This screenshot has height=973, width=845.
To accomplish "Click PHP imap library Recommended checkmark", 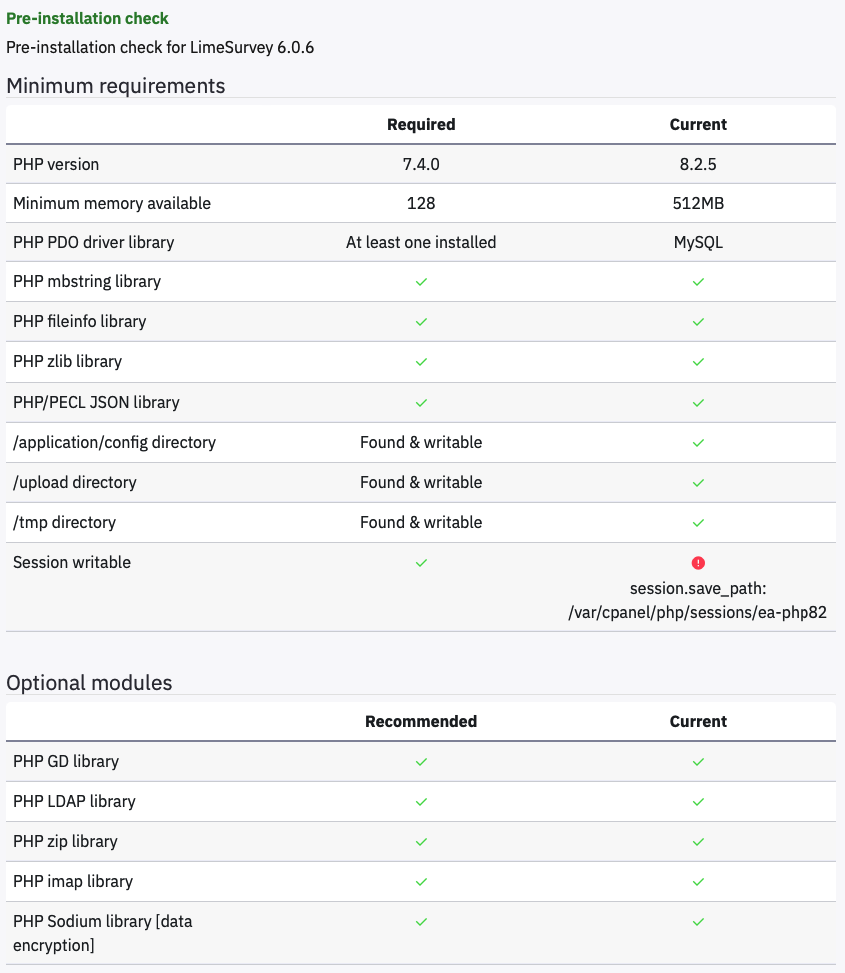I will (421, 882).
